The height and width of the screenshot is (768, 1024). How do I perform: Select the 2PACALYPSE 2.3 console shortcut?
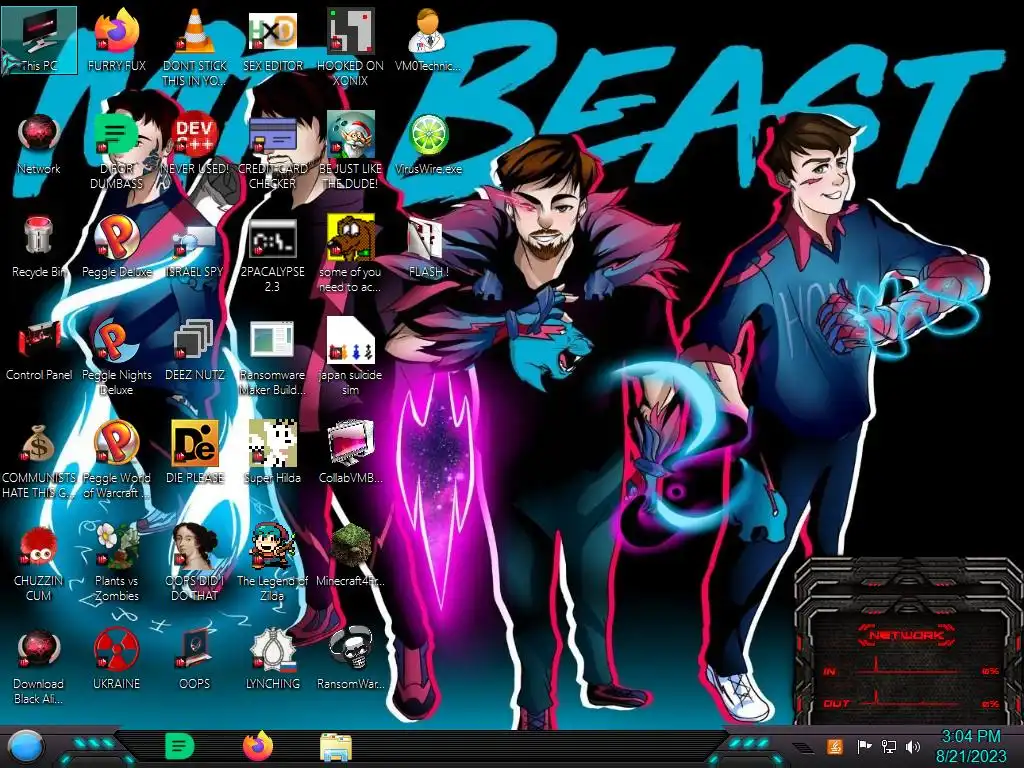[272, 255]
